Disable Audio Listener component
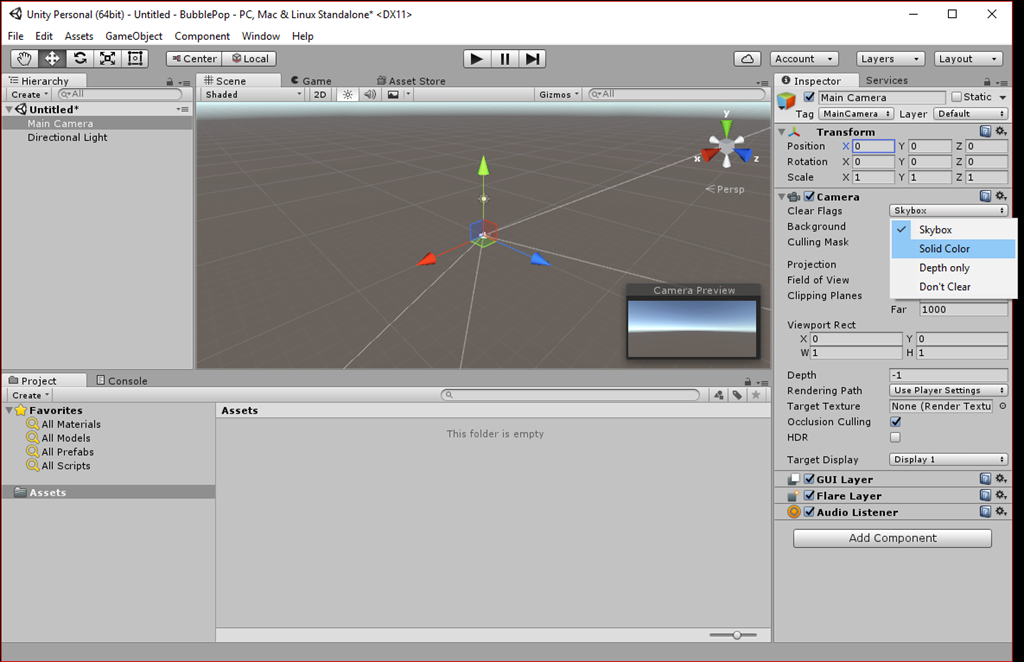This screenshot has width=1024, height=662. click(809, 512)
